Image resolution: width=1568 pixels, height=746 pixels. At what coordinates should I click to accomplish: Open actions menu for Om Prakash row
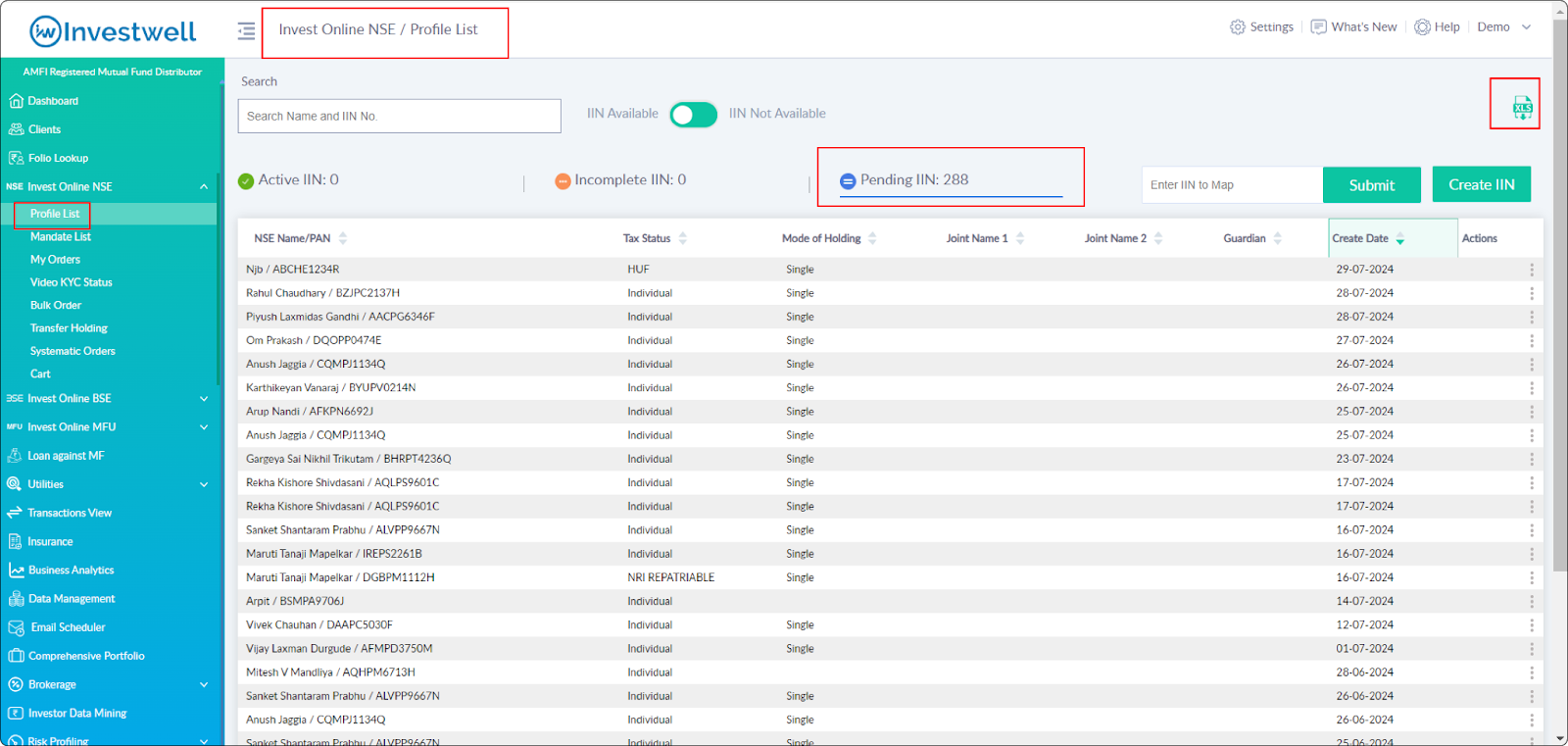pos(1532,340)
